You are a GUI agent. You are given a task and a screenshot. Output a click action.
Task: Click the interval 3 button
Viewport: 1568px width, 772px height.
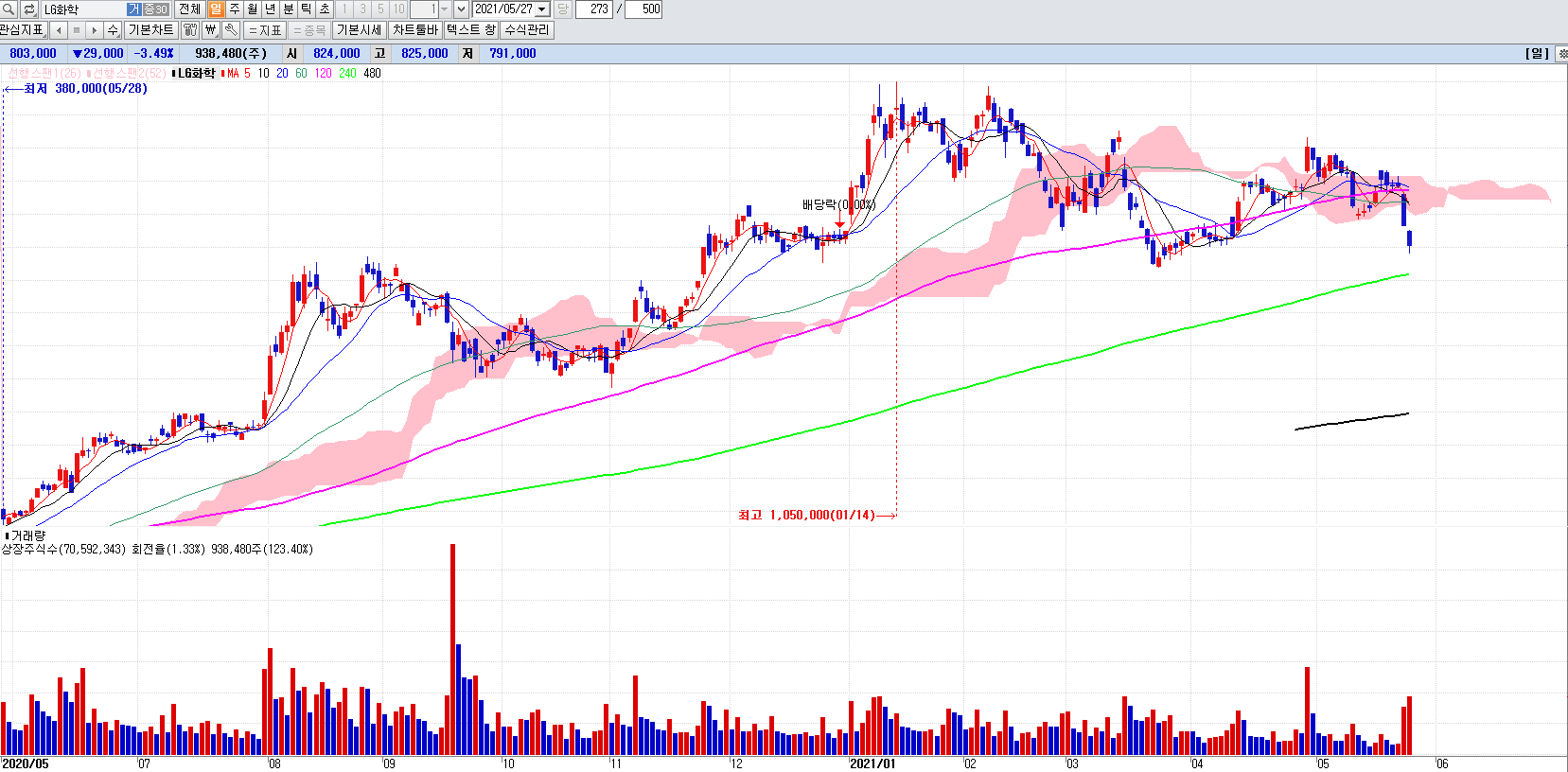[362, 9]
